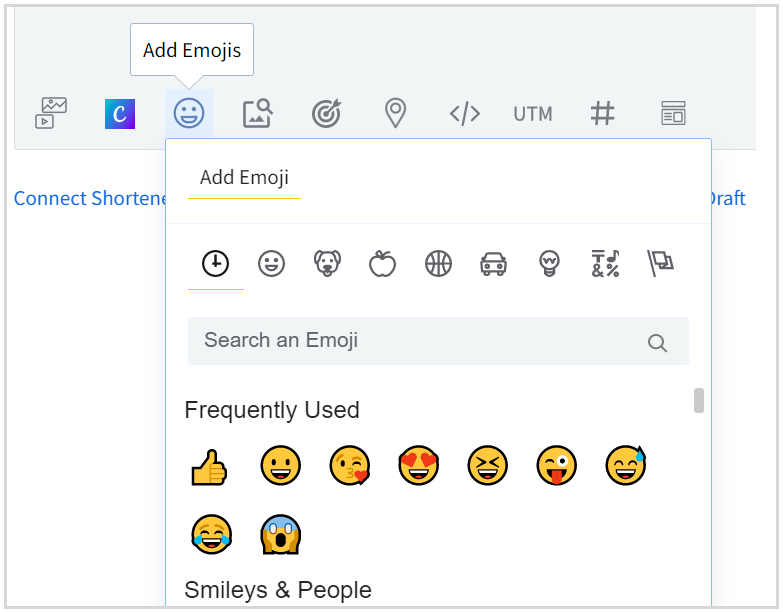
Task: Open the Canva design icon
Action: [x=120, y=113]
